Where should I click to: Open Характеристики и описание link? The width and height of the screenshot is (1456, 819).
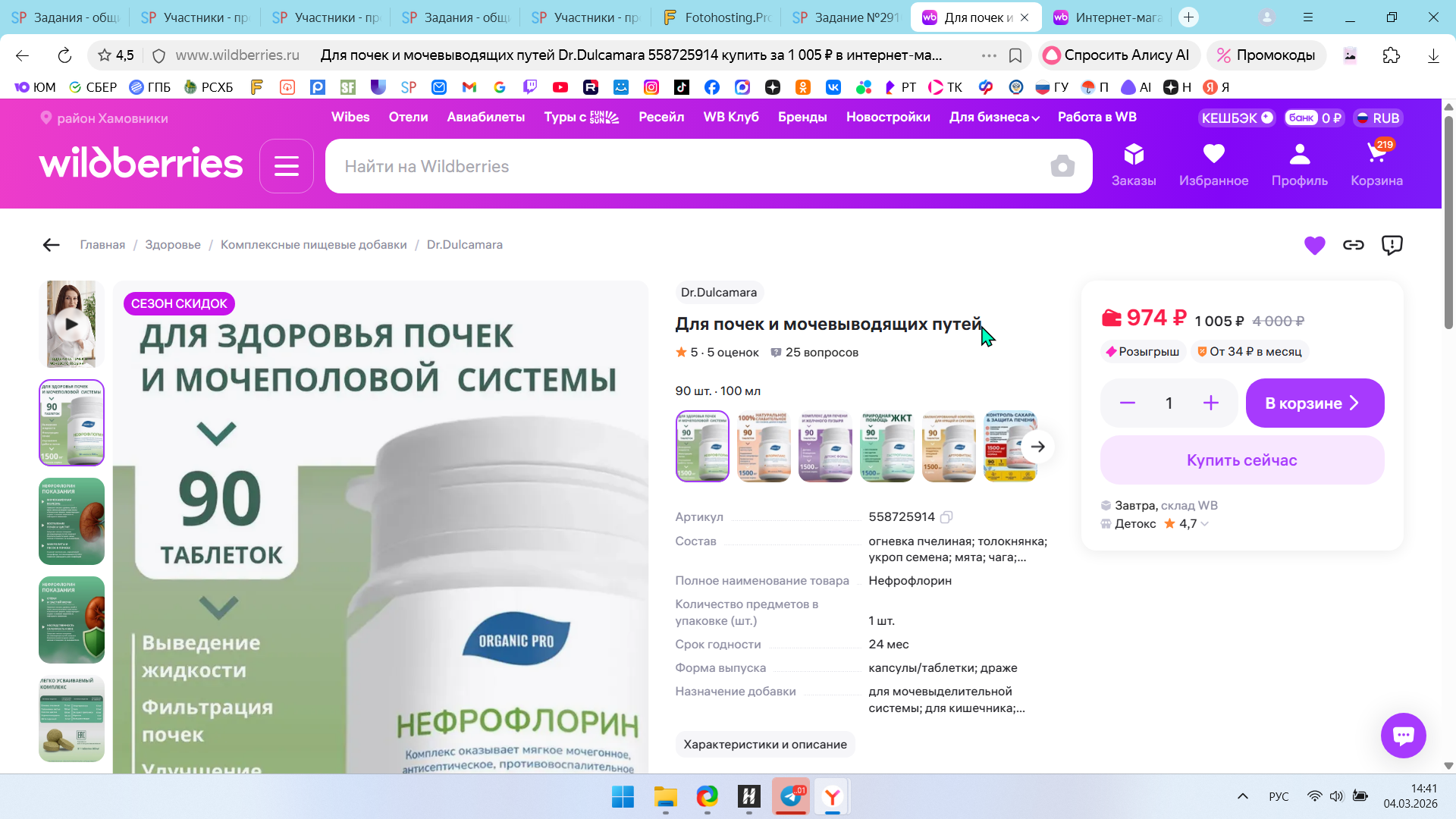point(764,745)
